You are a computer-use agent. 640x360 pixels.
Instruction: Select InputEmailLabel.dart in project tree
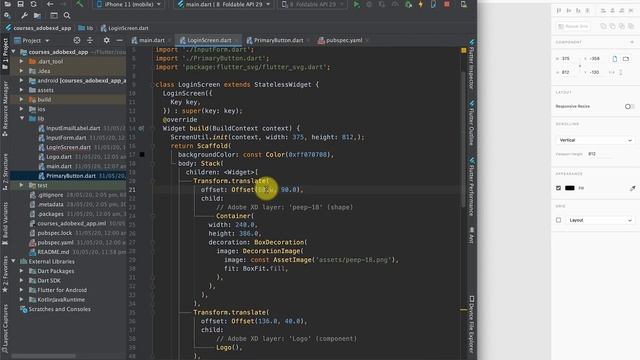73,128
